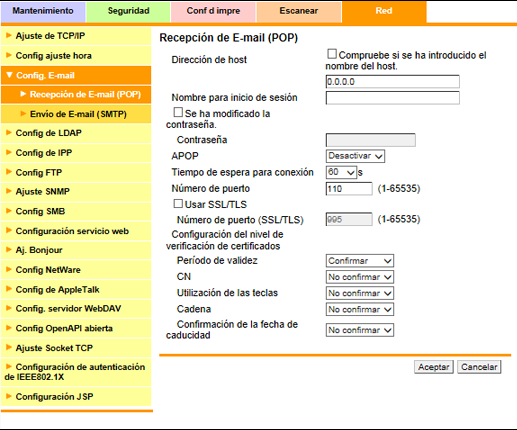Open Config FTP in sidebar
The image size is (517, 430).
pos(76,172)
